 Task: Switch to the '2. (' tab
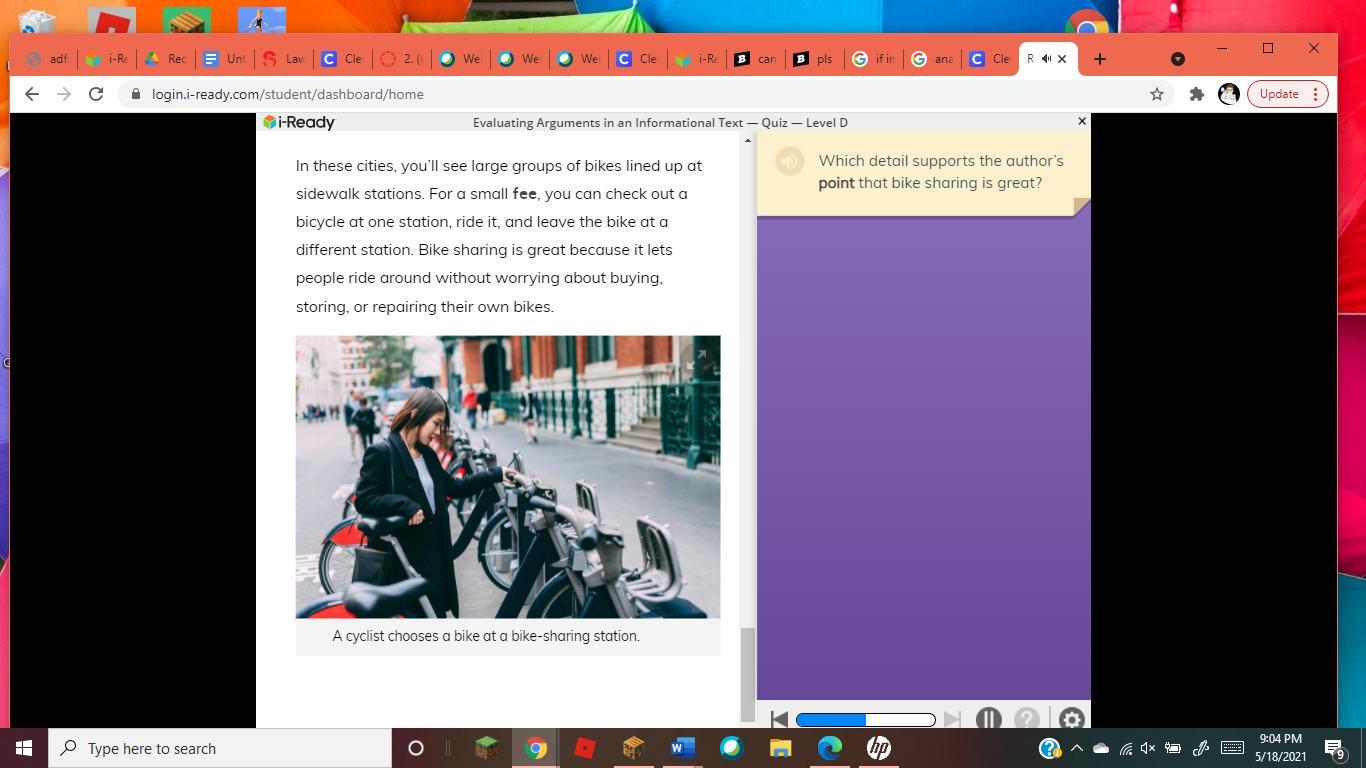pos(402,59)
